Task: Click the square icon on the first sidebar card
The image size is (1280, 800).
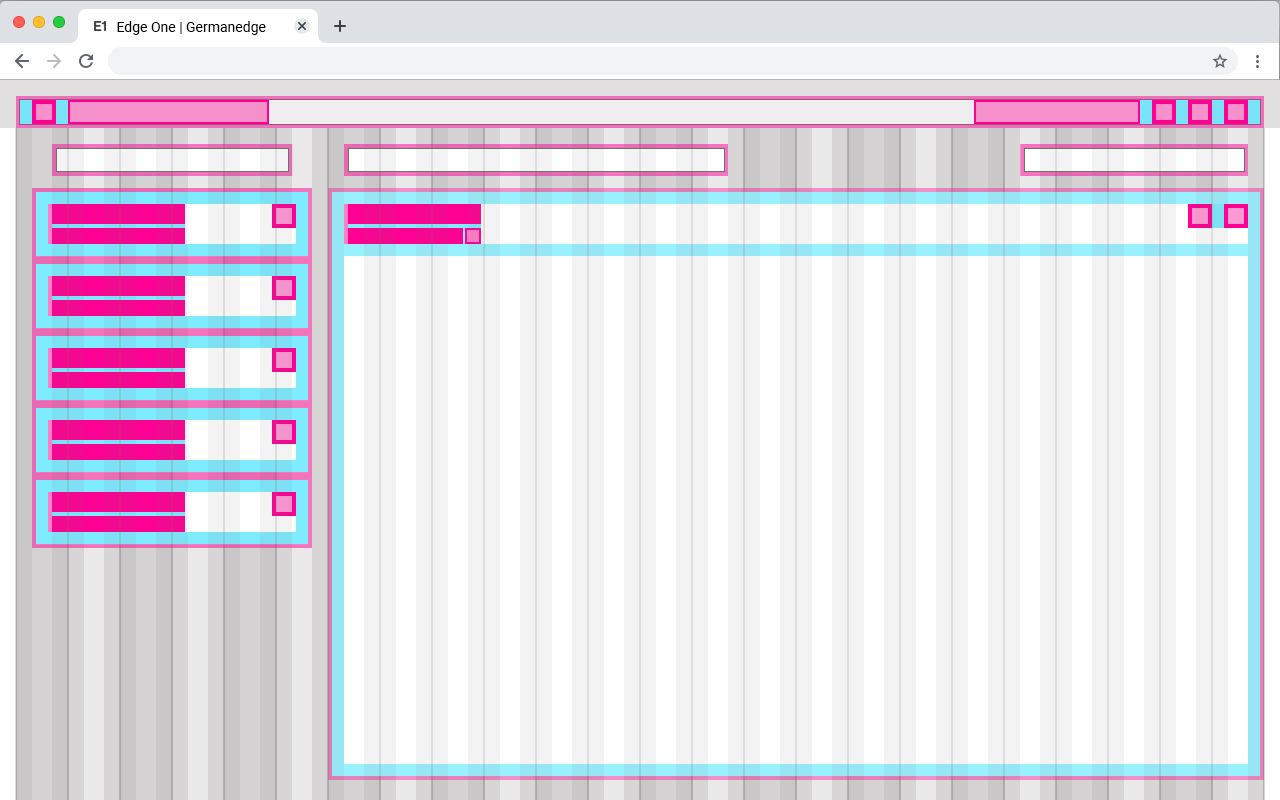Action: pos(284,216)
